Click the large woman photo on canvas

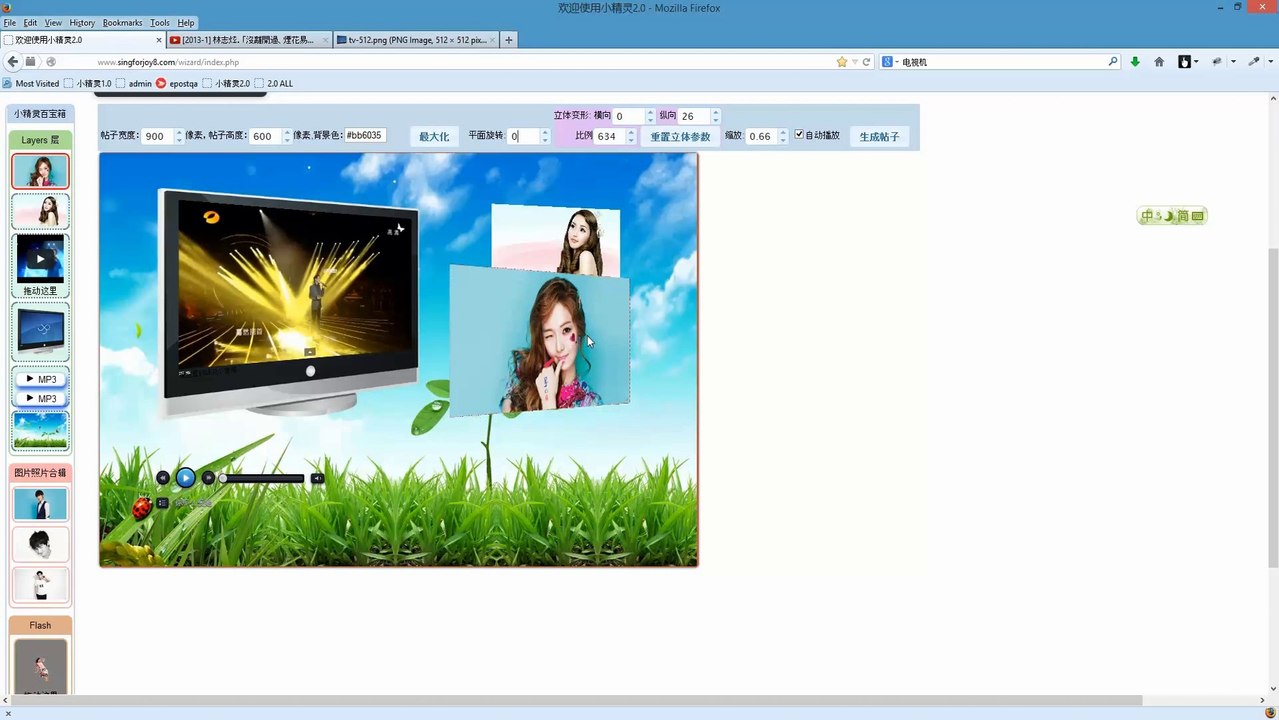[540, 342]
